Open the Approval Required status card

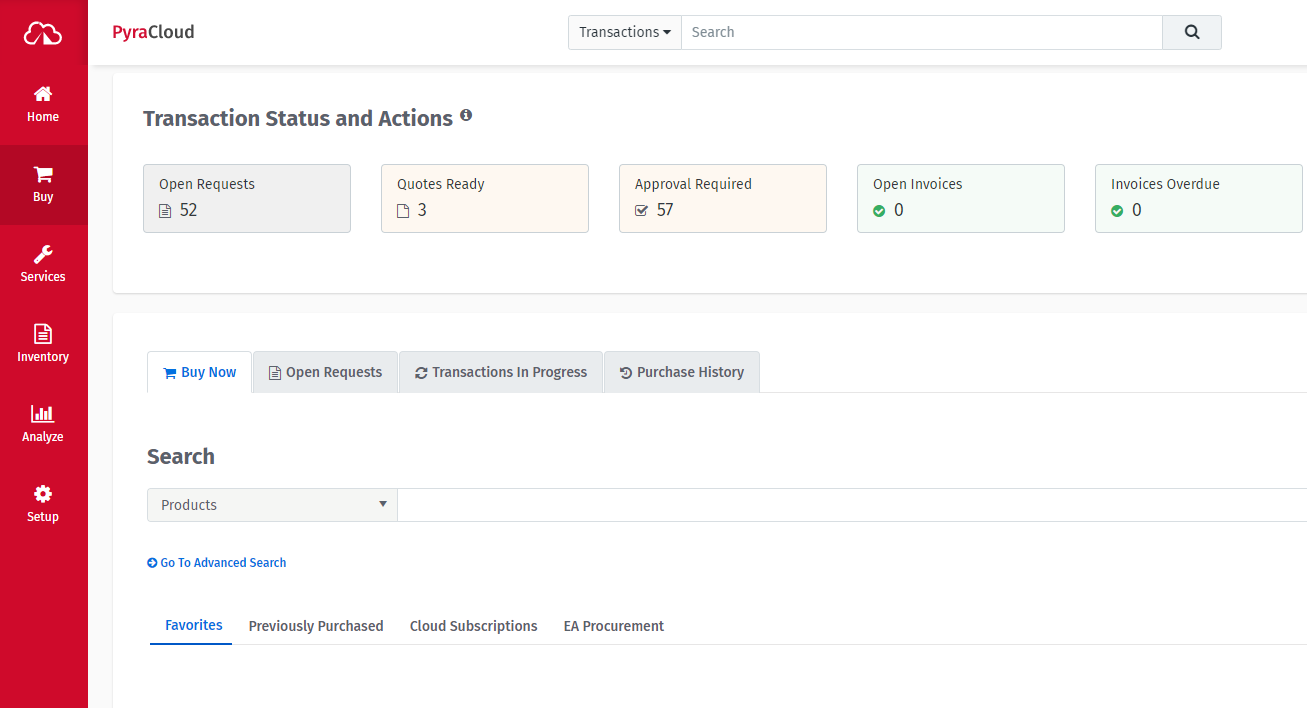coord(722,198)
